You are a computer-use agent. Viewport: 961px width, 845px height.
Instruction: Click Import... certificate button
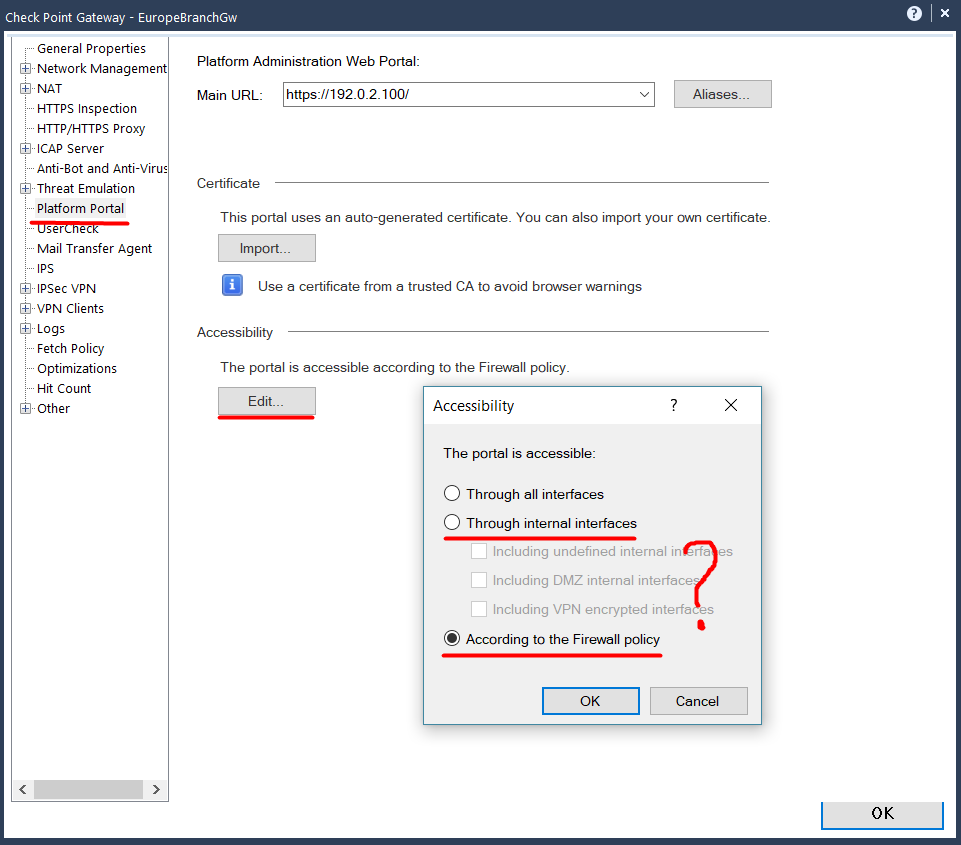pos(267,248)
